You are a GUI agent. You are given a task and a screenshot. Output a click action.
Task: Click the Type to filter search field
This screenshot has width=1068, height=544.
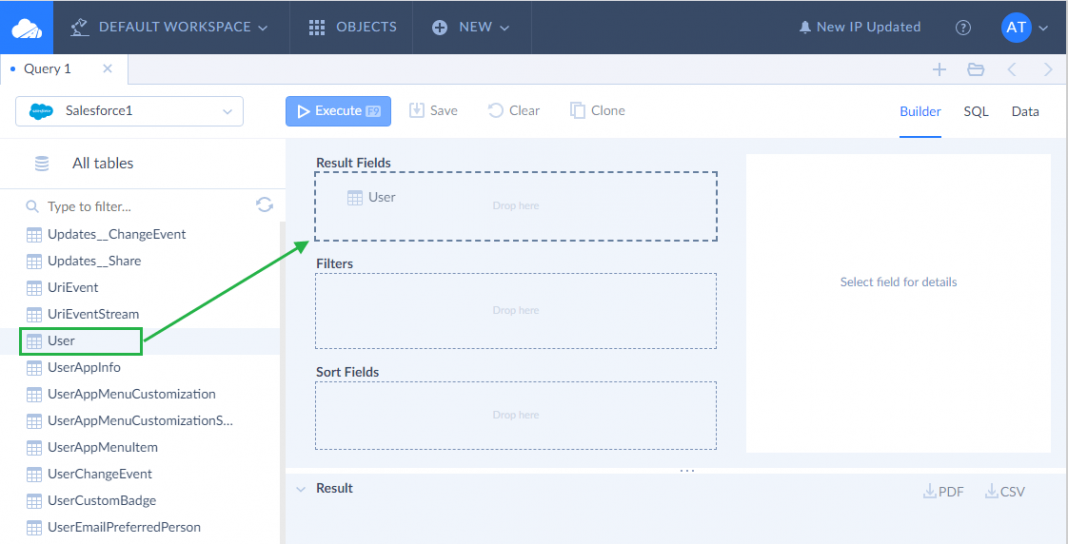click(140, 206)
